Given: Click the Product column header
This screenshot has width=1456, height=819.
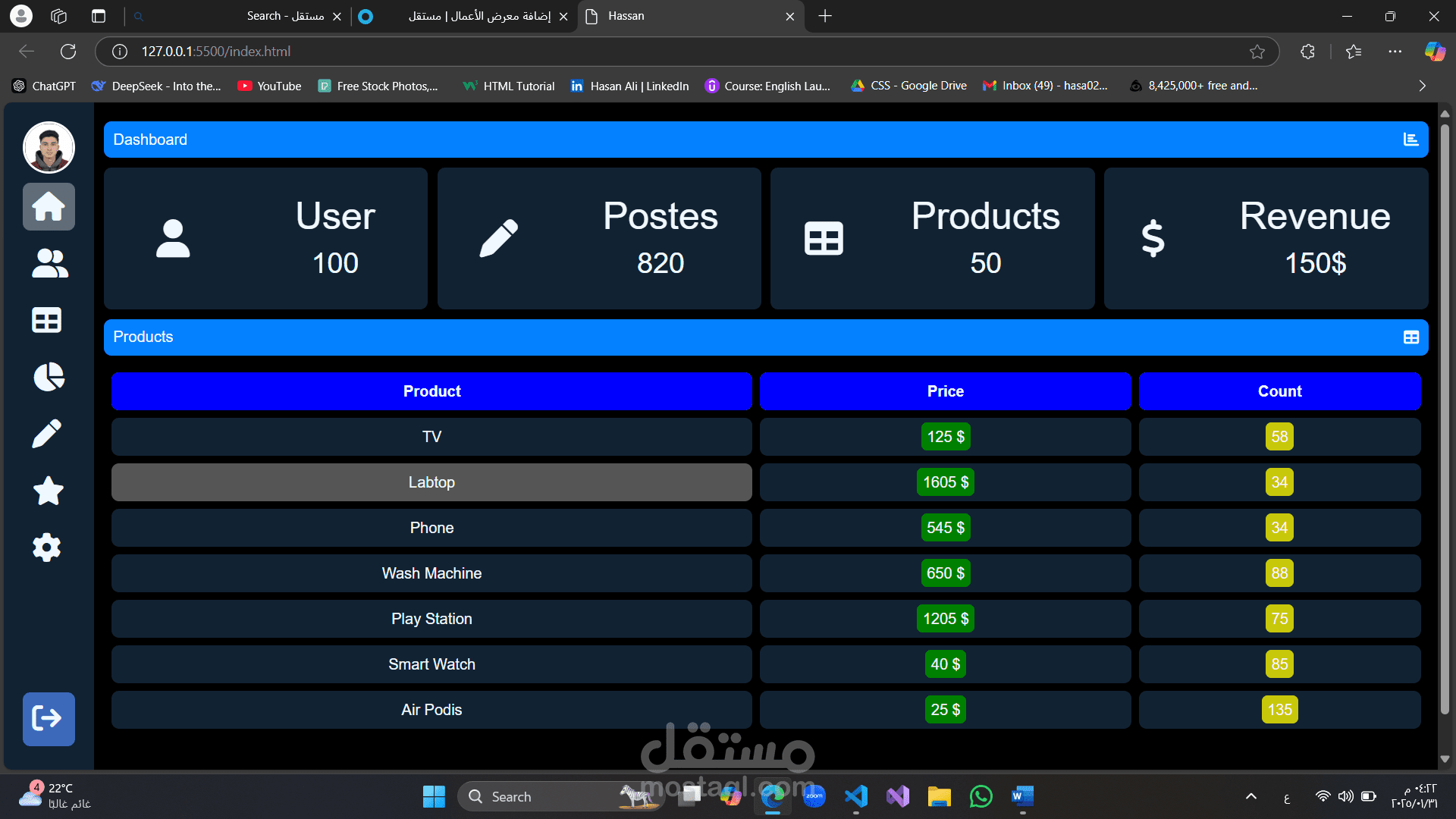Looking at the screenshot, I should point(431,391).
